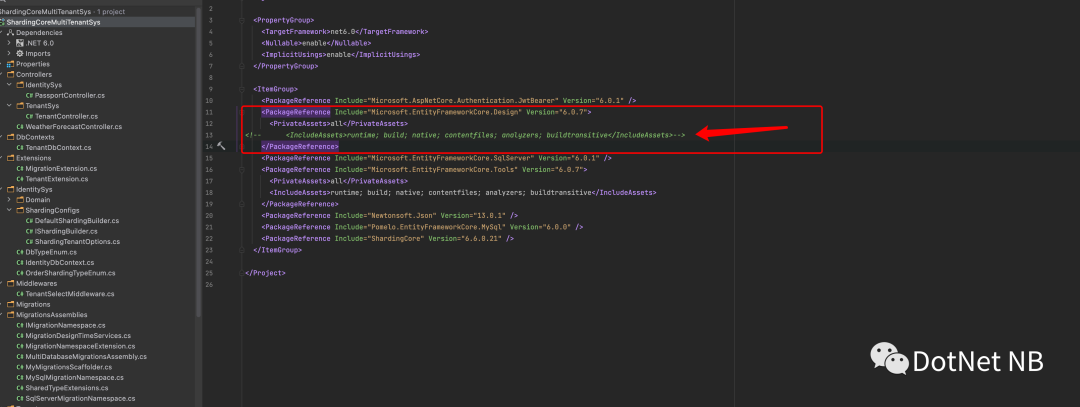Screen dimensions: 1080x407
Task: Click the C# icon of MyMigrationsScaffolder.cs
Action: pos(20,367)
